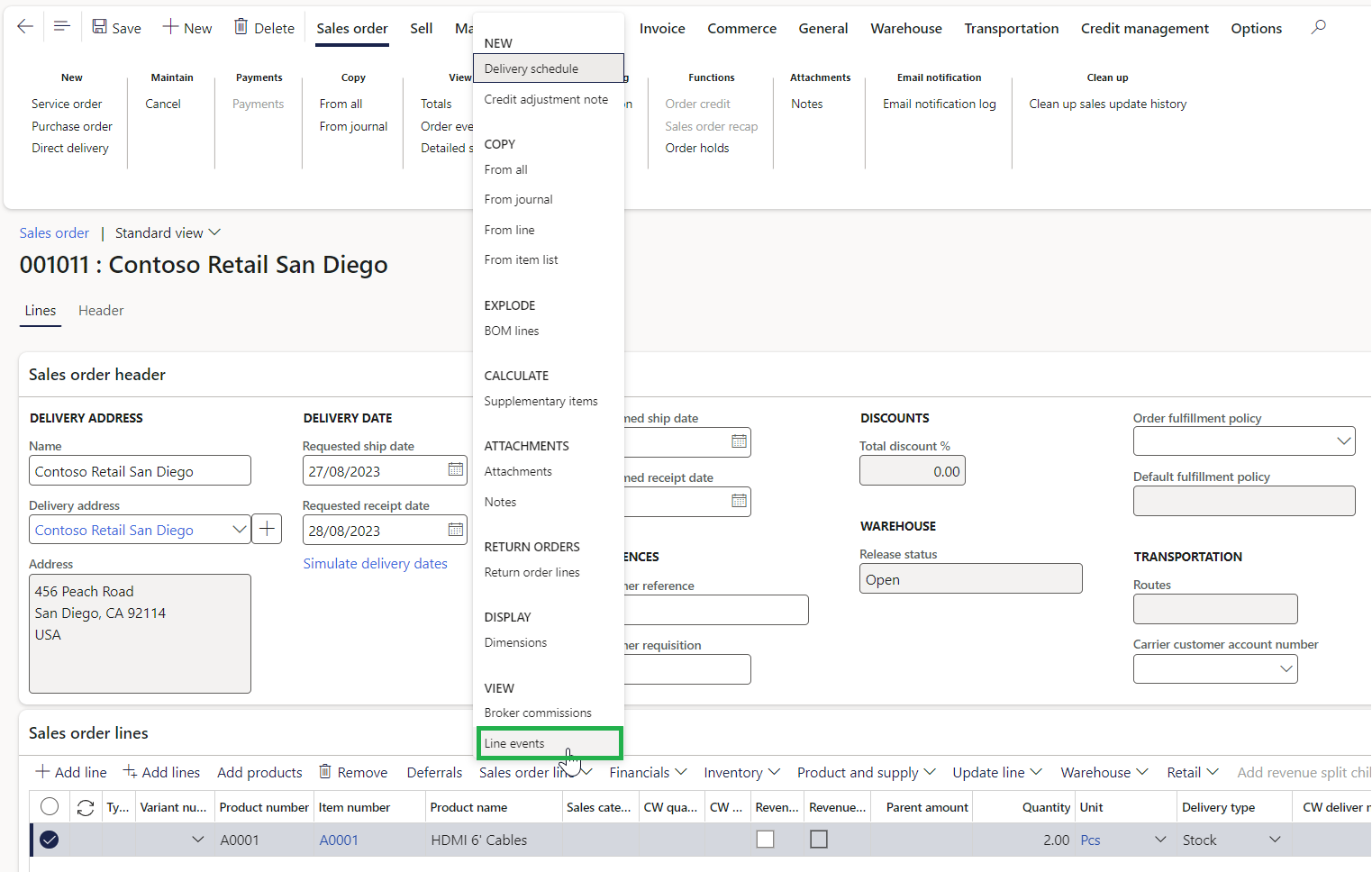Open item A0001 via its link
This screenshot has height=872, width=1372.
338,839
